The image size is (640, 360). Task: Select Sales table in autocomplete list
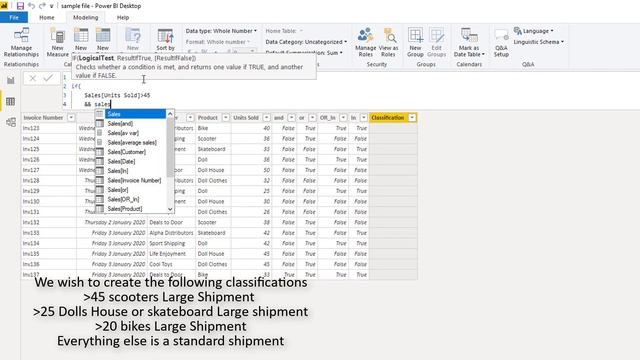click(131, 114)
